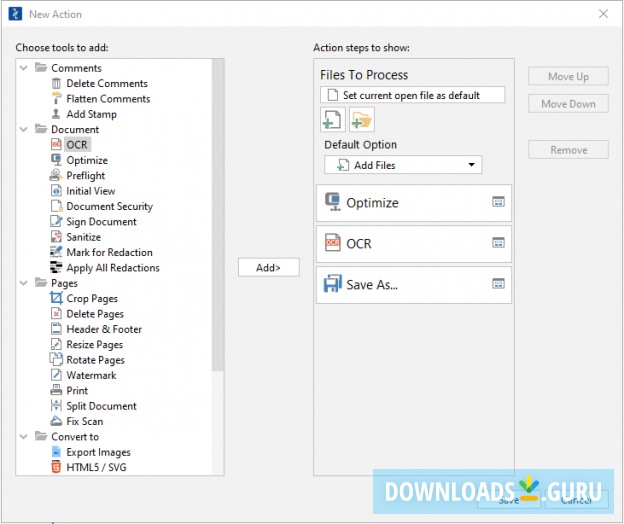
Task: Click the Export Images icon
Action: 56,452
